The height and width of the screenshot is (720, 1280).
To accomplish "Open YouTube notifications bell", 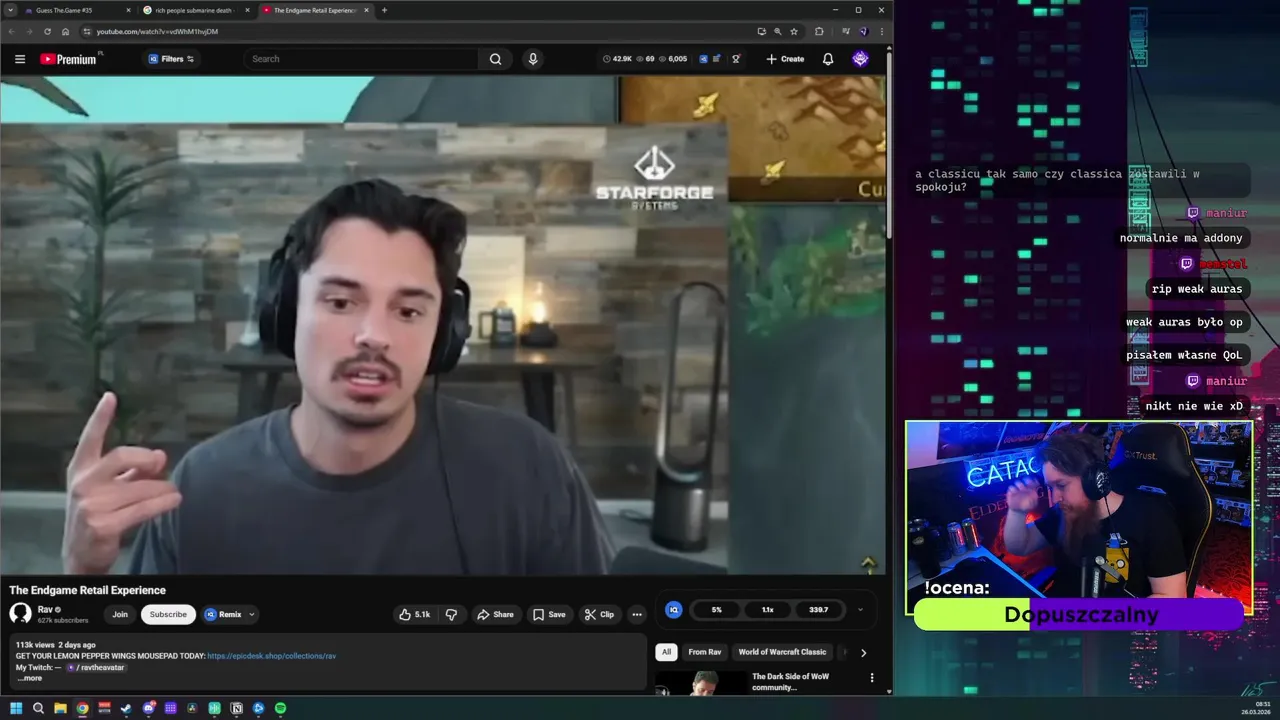I will click(x=828, y=59).
